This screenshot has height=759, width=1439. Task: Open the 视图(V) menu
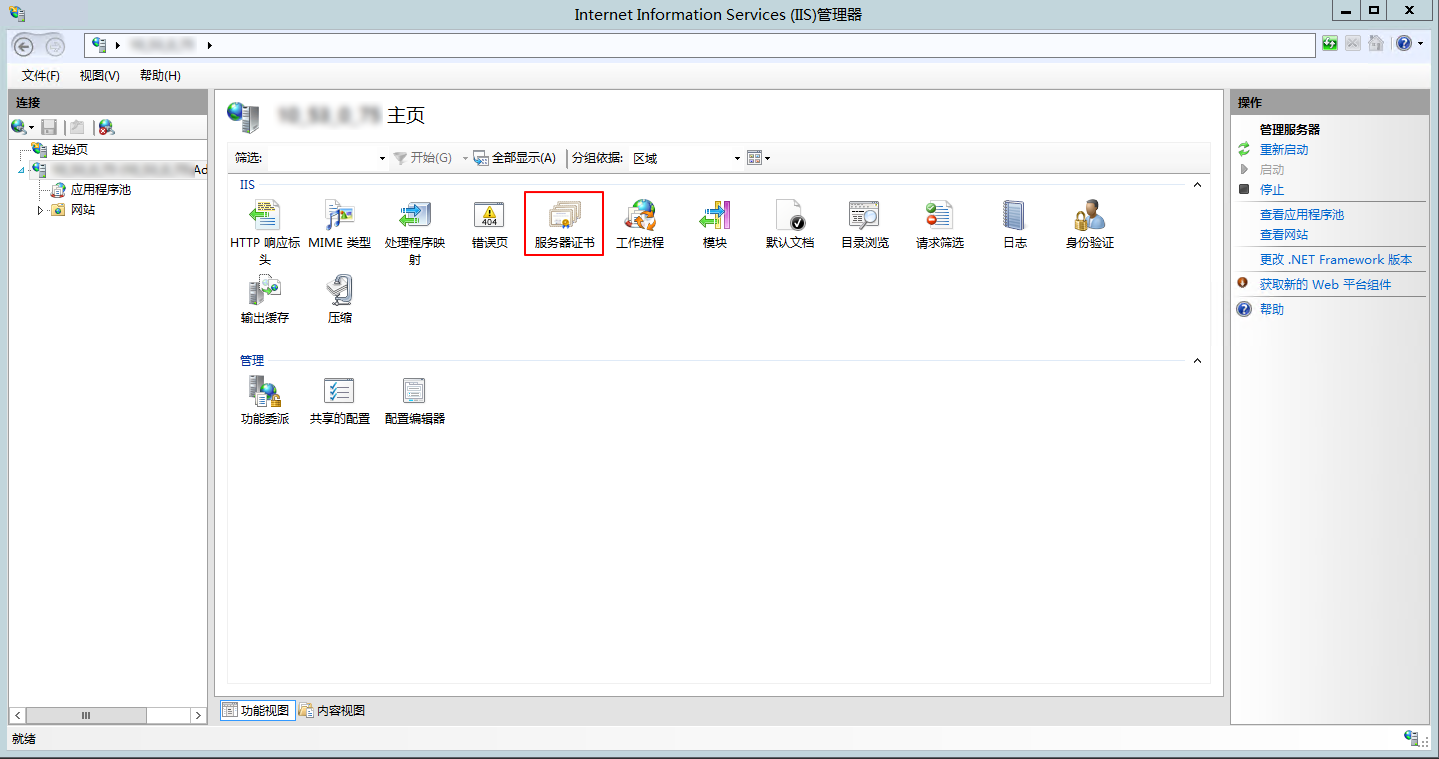coord(99,76)
